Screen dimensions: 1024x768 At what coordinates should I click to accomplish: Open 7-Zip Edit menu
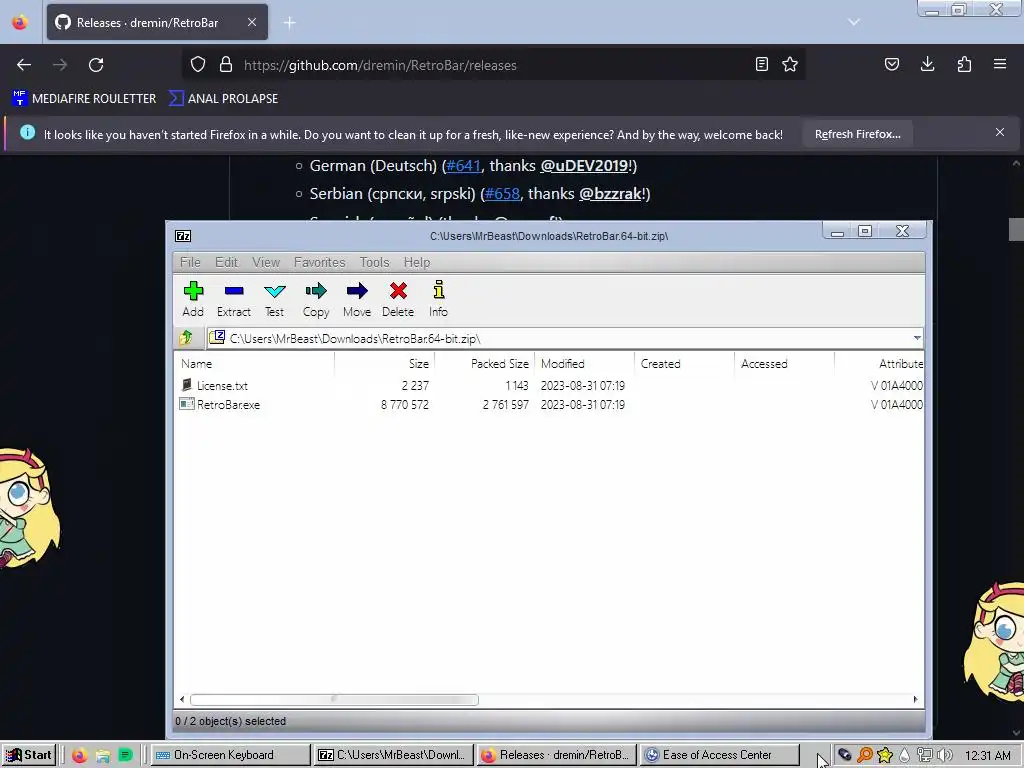[x=227, y=262]
